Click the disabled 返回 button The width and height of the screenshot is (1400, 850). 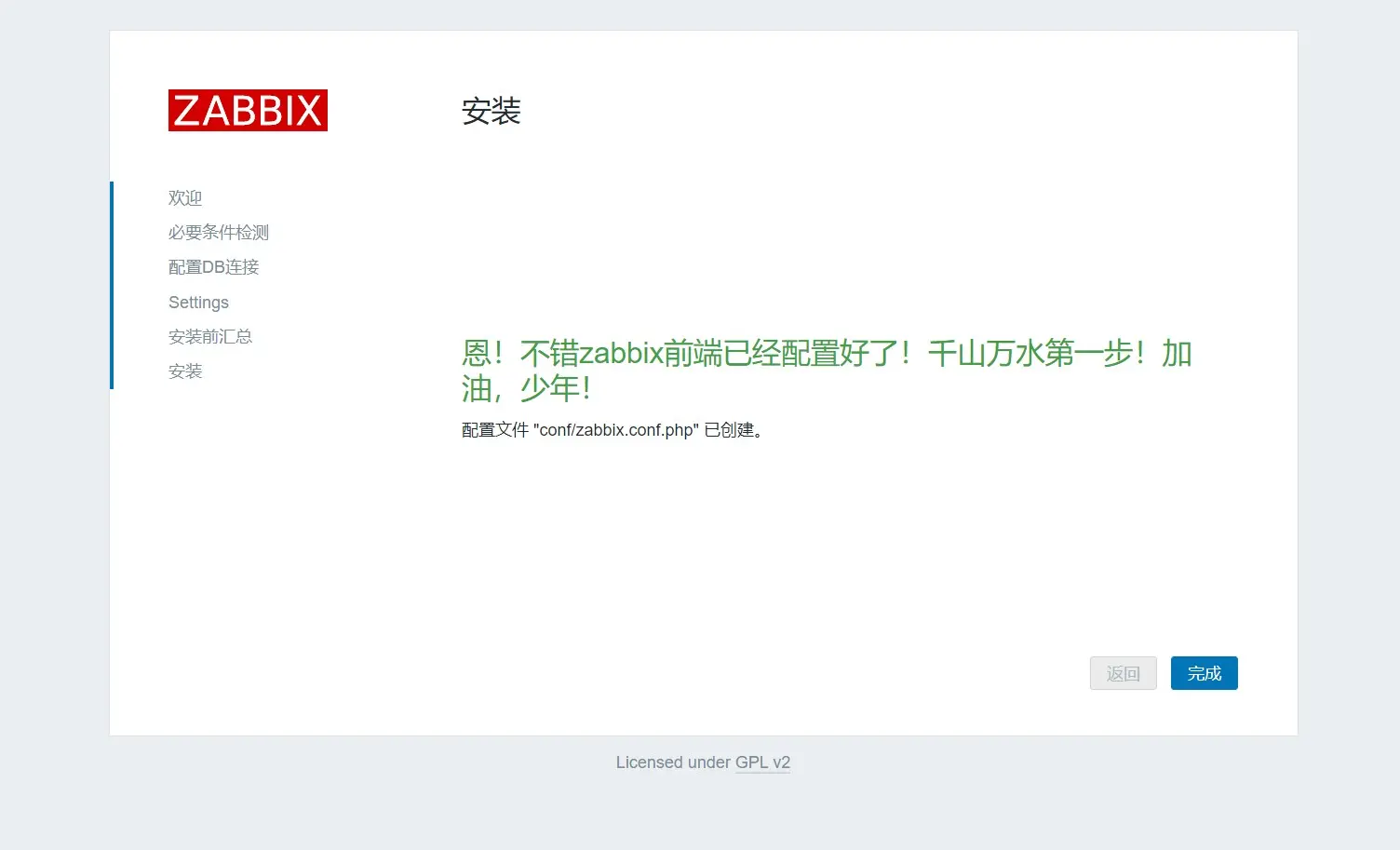[x=1123, y=673]
